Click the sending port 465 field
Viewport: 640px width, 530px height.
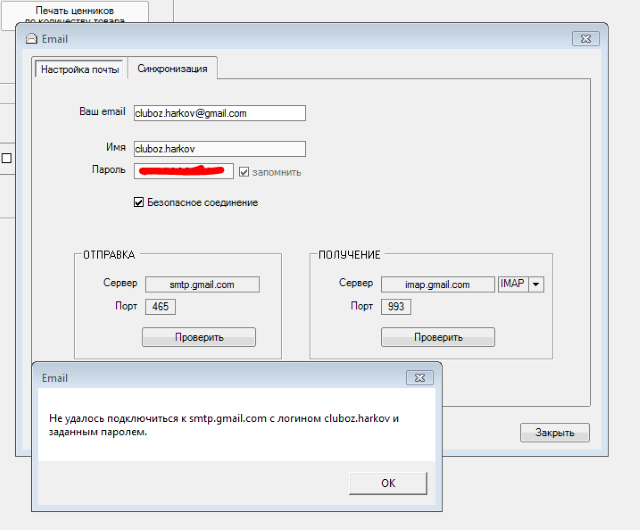[160, 307]
